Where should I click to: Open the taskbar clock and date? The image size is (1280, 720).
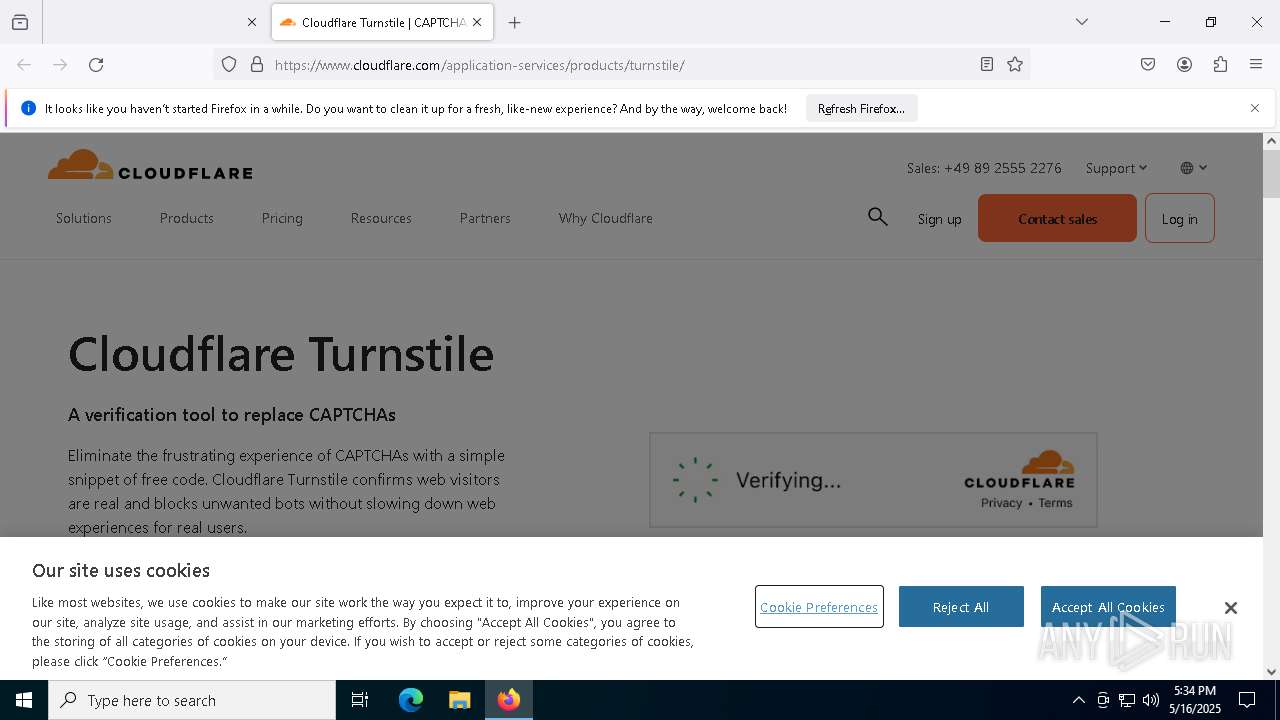[1195, 700]
